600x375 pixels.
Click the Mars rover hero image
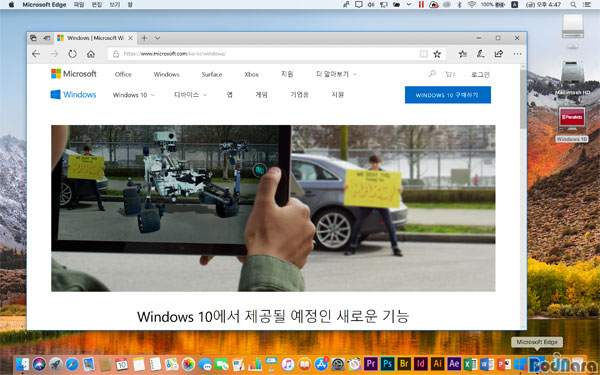pyautogui.click(x=273, y=208)
